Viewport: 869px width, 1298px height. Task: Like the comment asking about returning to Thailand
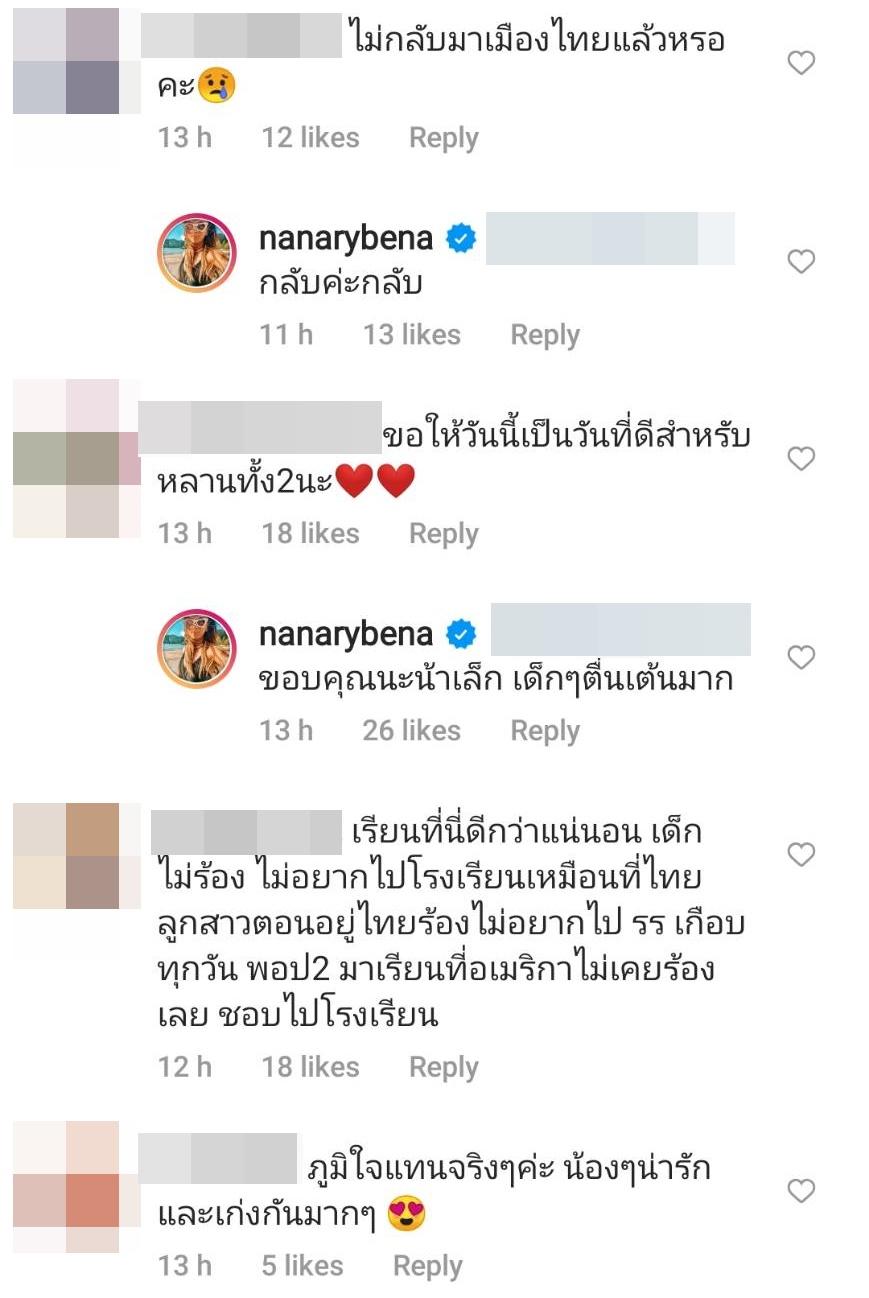(801, 63)
